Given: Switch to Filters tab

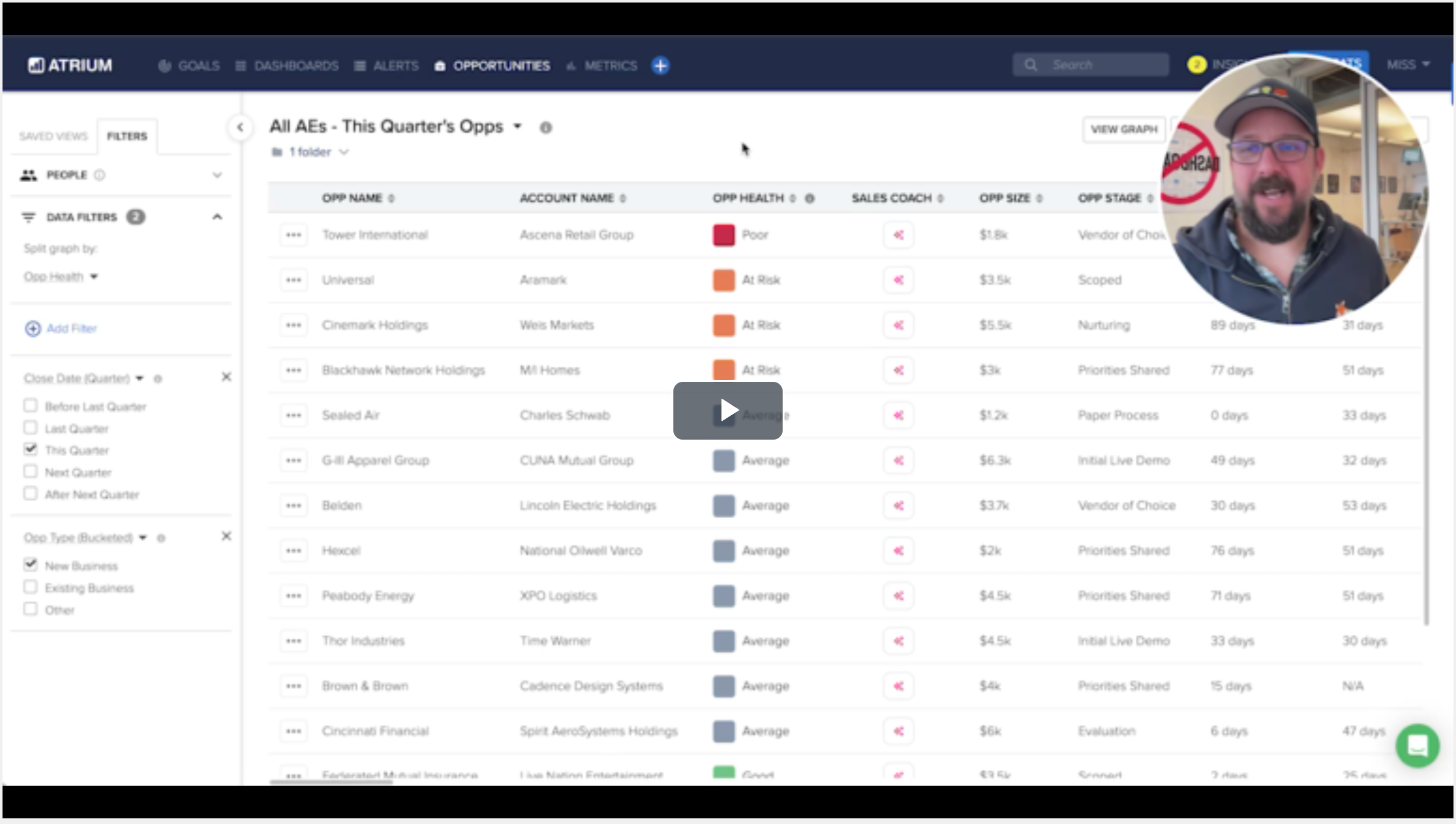Looking at the screenshot, I should (x=127, y=136).
